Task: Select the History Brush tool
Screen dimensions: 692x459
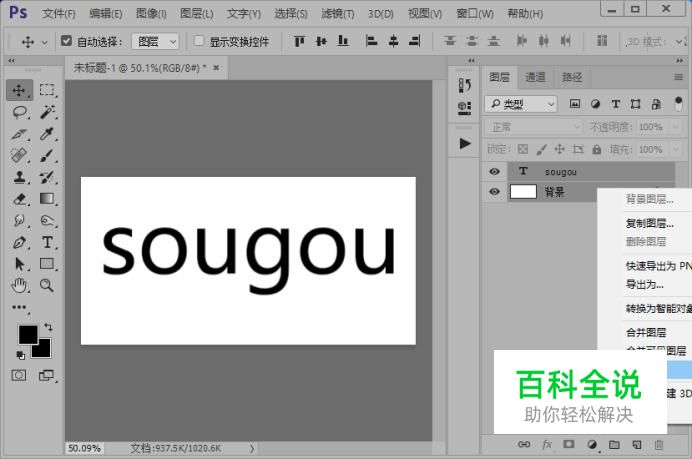Action: point(47,177)
